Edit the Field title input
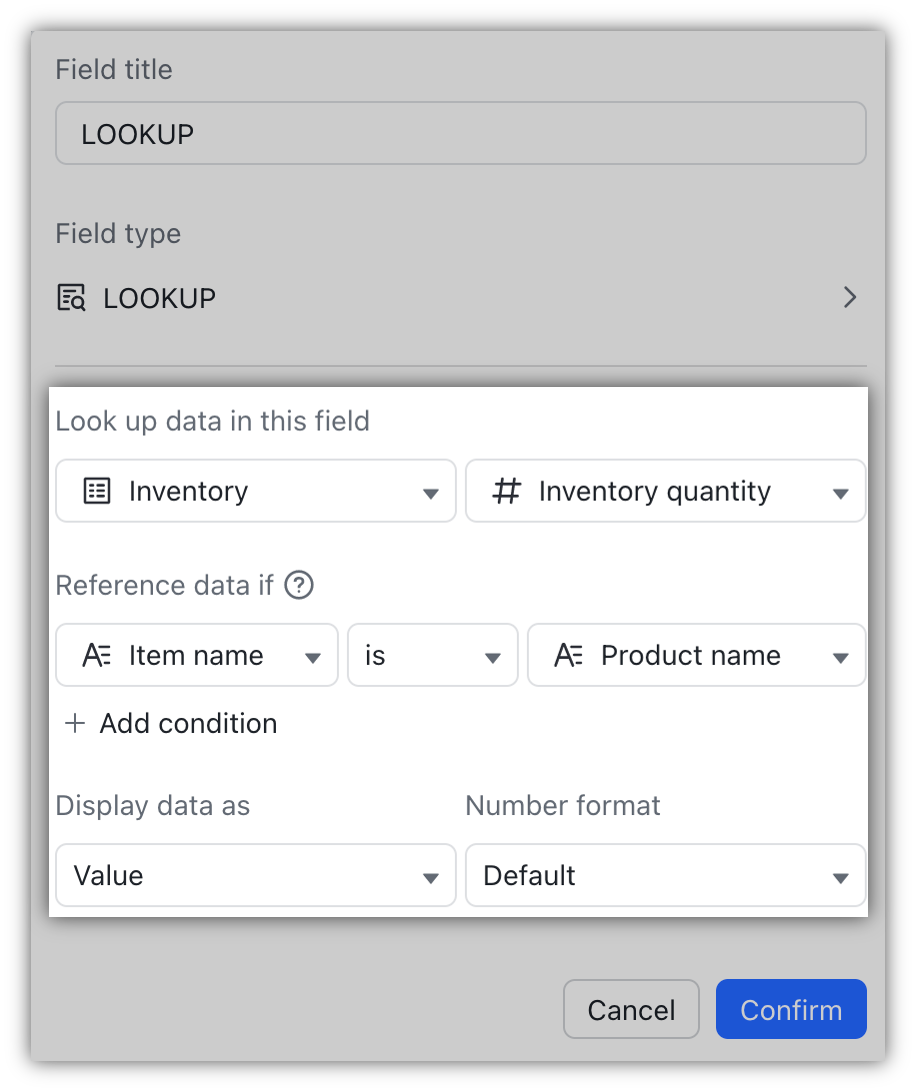Viewport: 916px width, 1092px height. [460, 132]
